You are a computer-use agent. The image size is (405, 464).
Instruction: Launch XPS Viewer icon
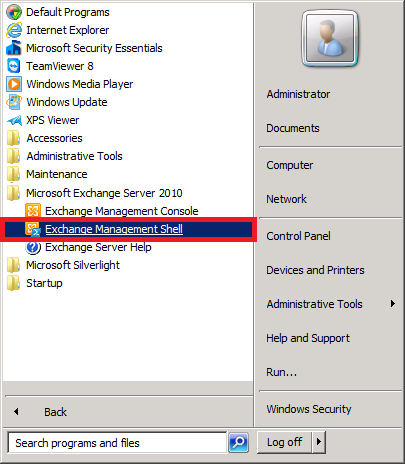tap(14, 120)
